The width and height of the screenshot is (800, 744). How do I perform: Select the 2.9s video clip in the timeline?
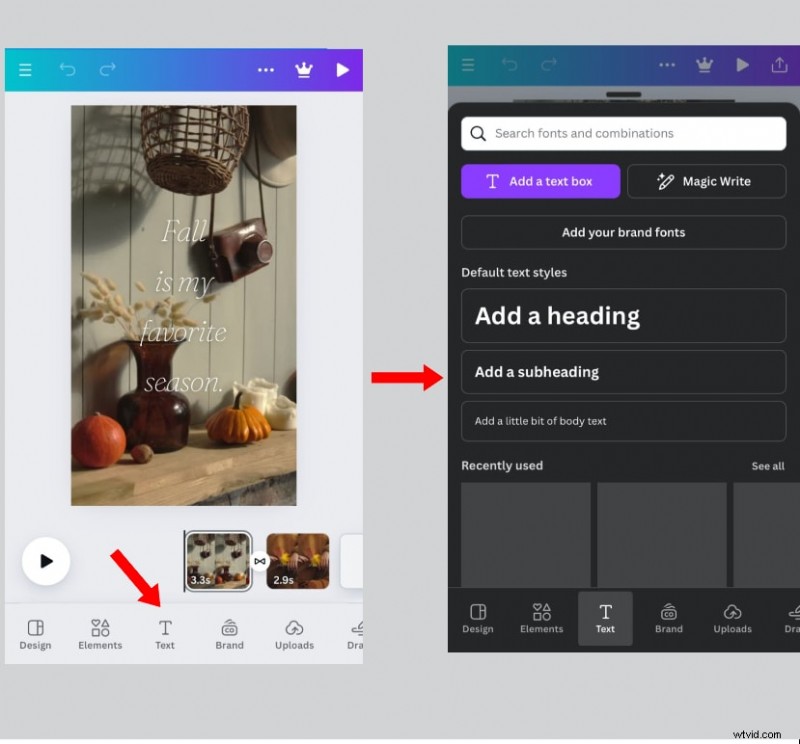pos(297,561)
